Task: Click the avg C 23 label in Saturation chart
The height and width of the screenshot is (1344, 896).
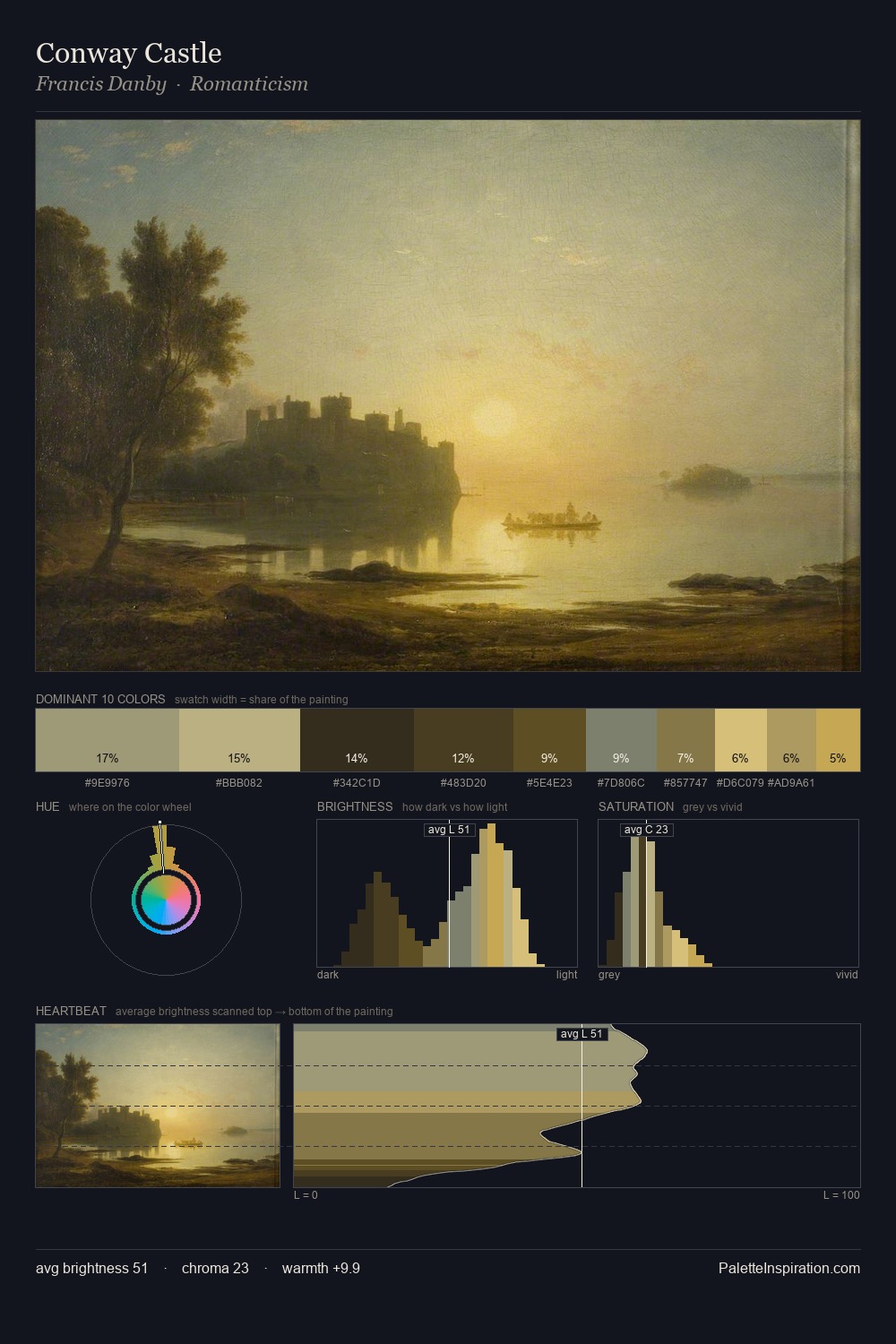Action: click(x=646, y=830)
